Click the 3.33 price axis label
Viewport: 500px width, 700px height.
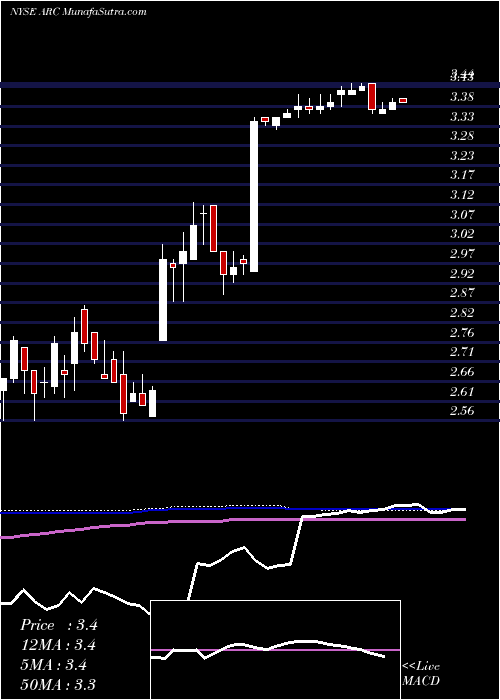coord(462,117)
